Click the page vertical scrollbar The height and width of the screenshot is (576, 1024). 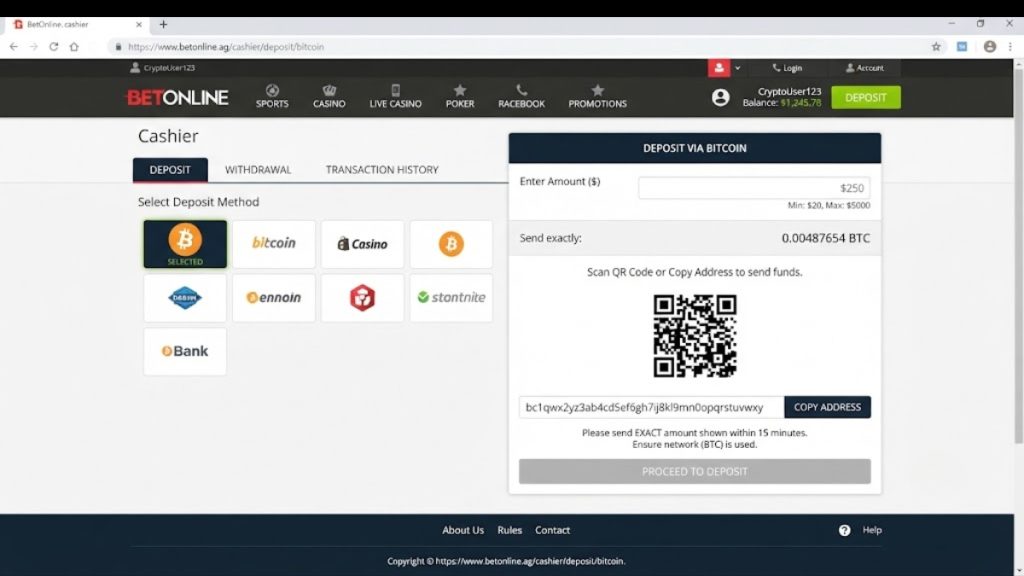(x=1018, y=255)
